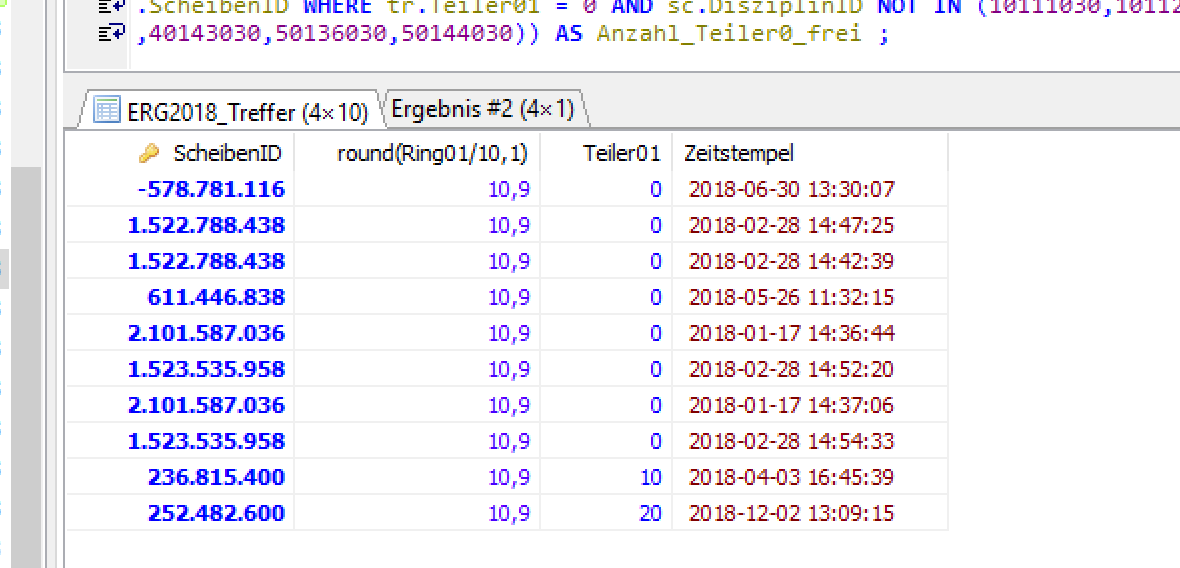Click the Teiler01 column header

[622, 154]
